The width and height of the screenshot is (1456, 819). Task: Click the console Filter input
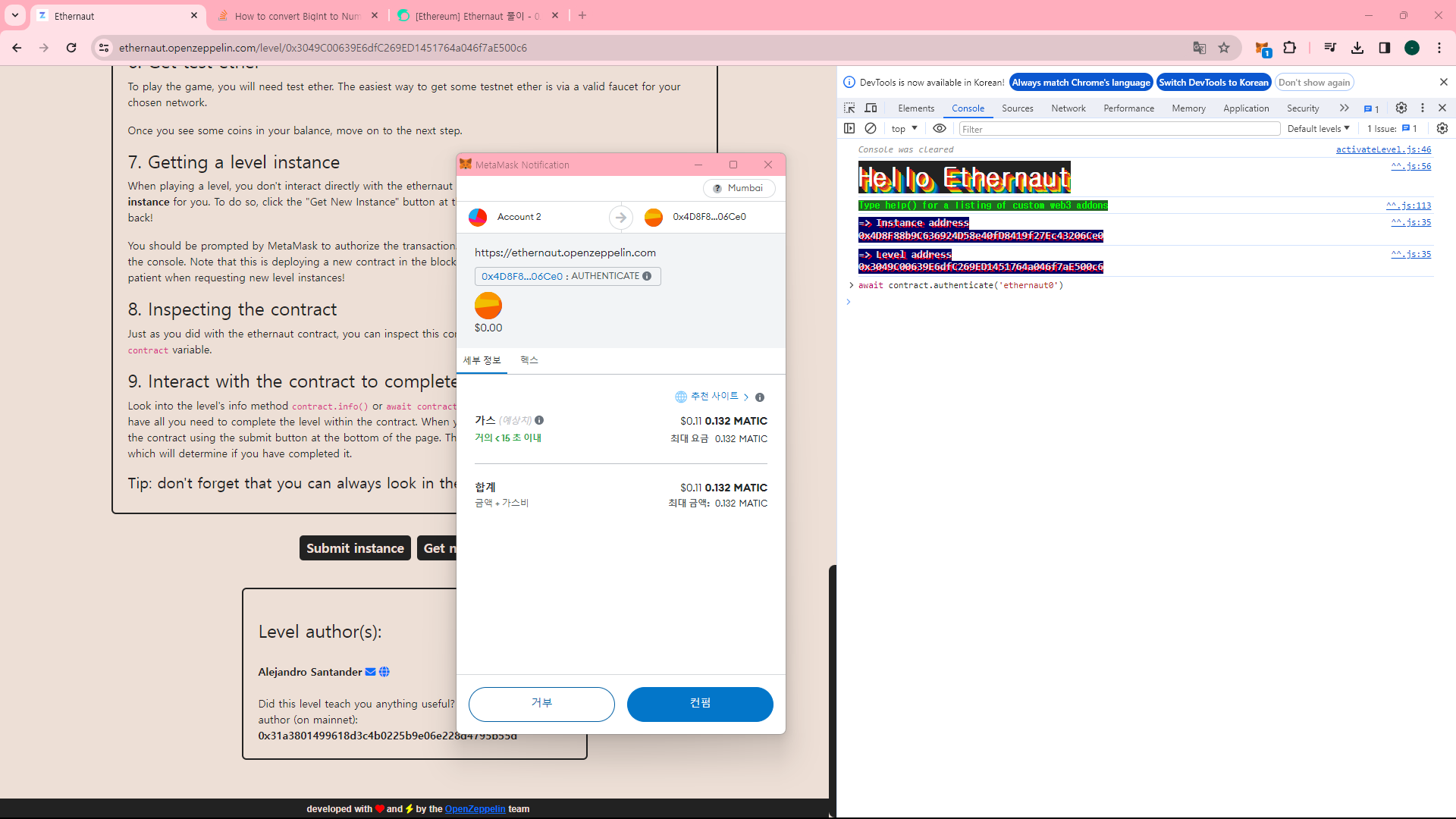tap(1119, 129)
